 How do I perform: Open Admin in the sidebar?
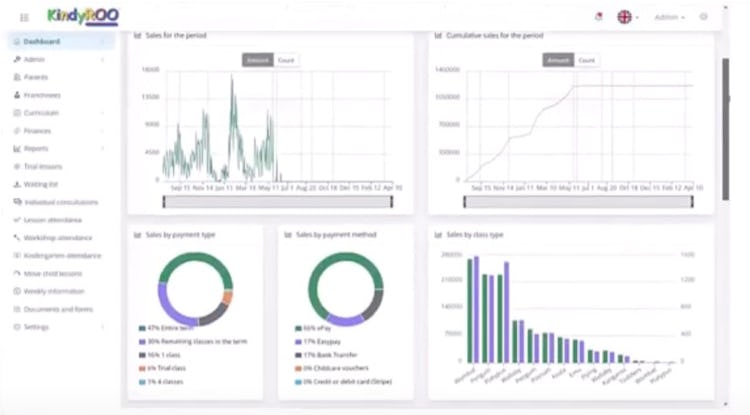pos(34,59)
